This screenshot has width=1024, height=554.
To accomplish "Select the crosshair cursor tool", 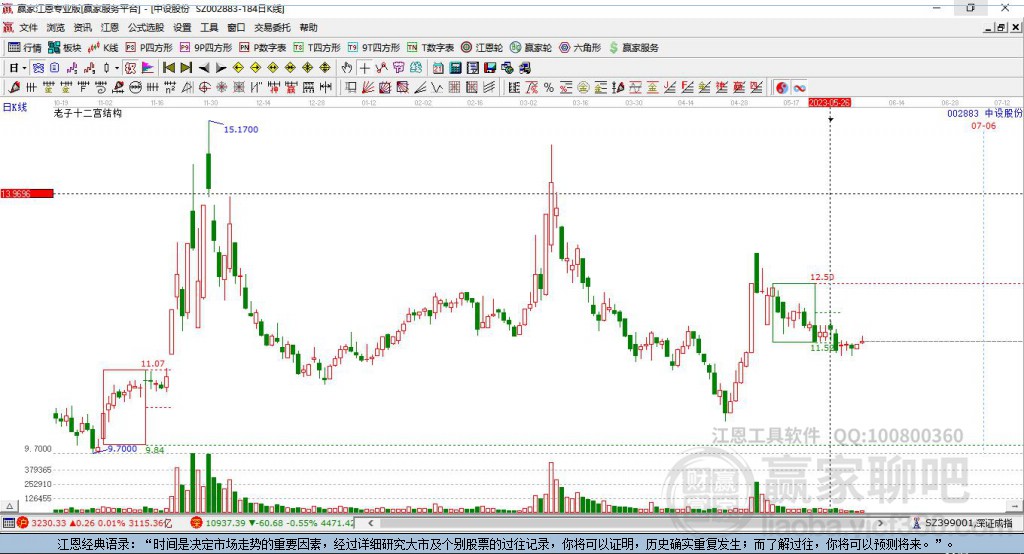I will (364, 68).
